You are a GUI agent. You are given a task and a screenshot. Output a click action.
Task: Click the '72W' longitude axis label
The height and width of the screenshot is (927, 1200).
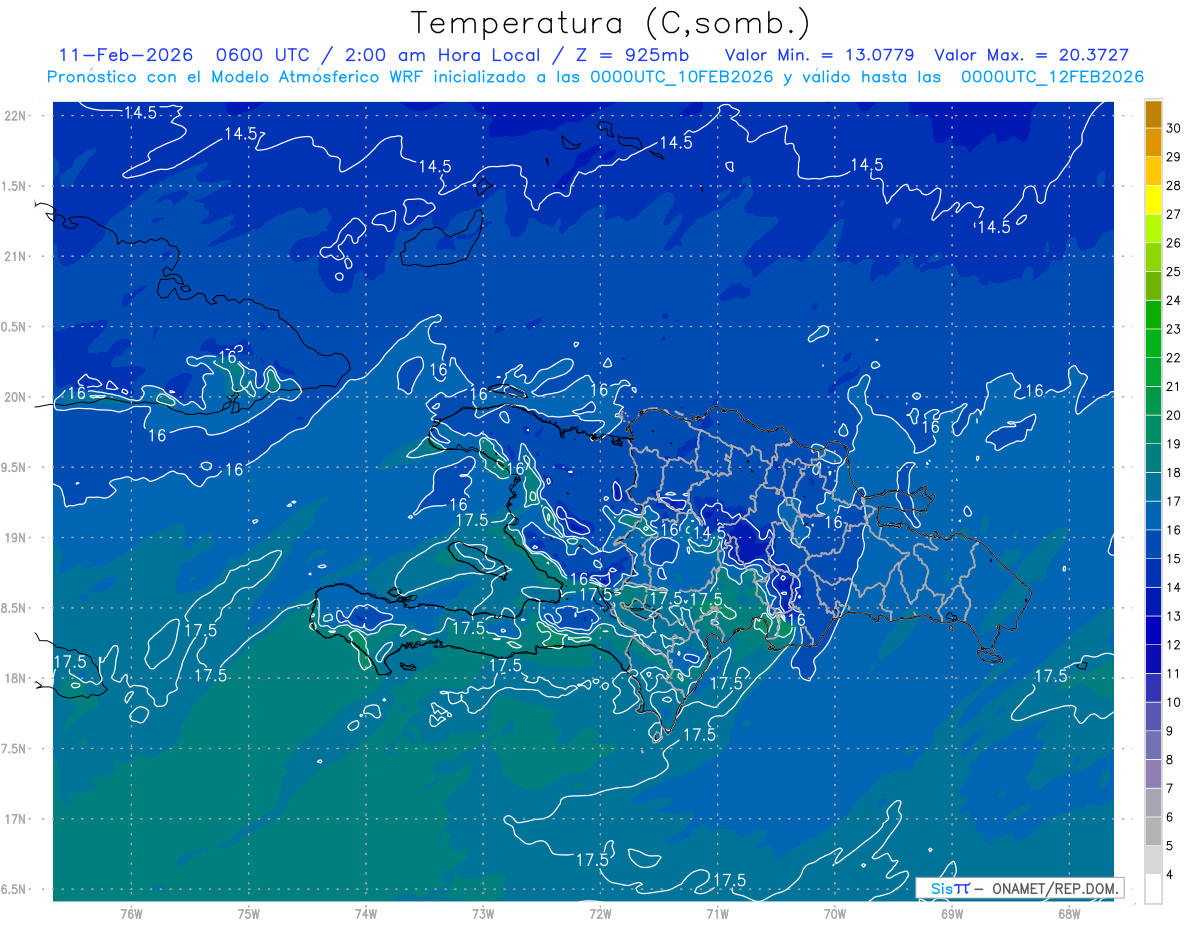[600, 913]
